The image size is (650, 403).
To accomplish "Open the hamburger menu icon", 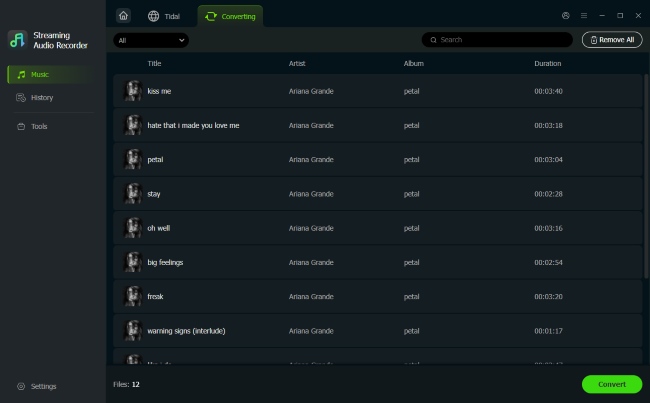I will [x=584, y=16].
